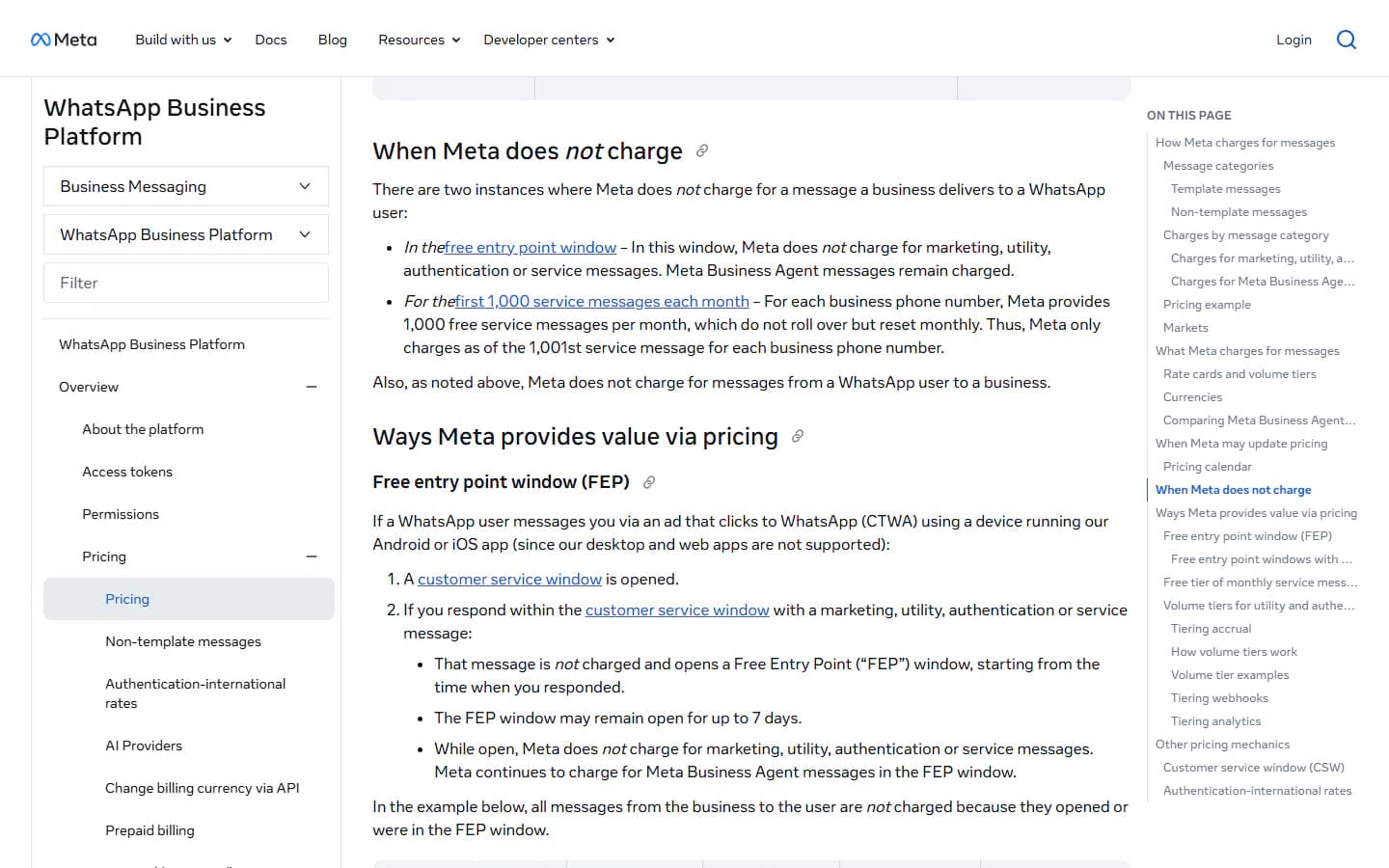Jump to Customer service window (CSW) section
Screen dimensions: 1389x868
(1254, 768)
